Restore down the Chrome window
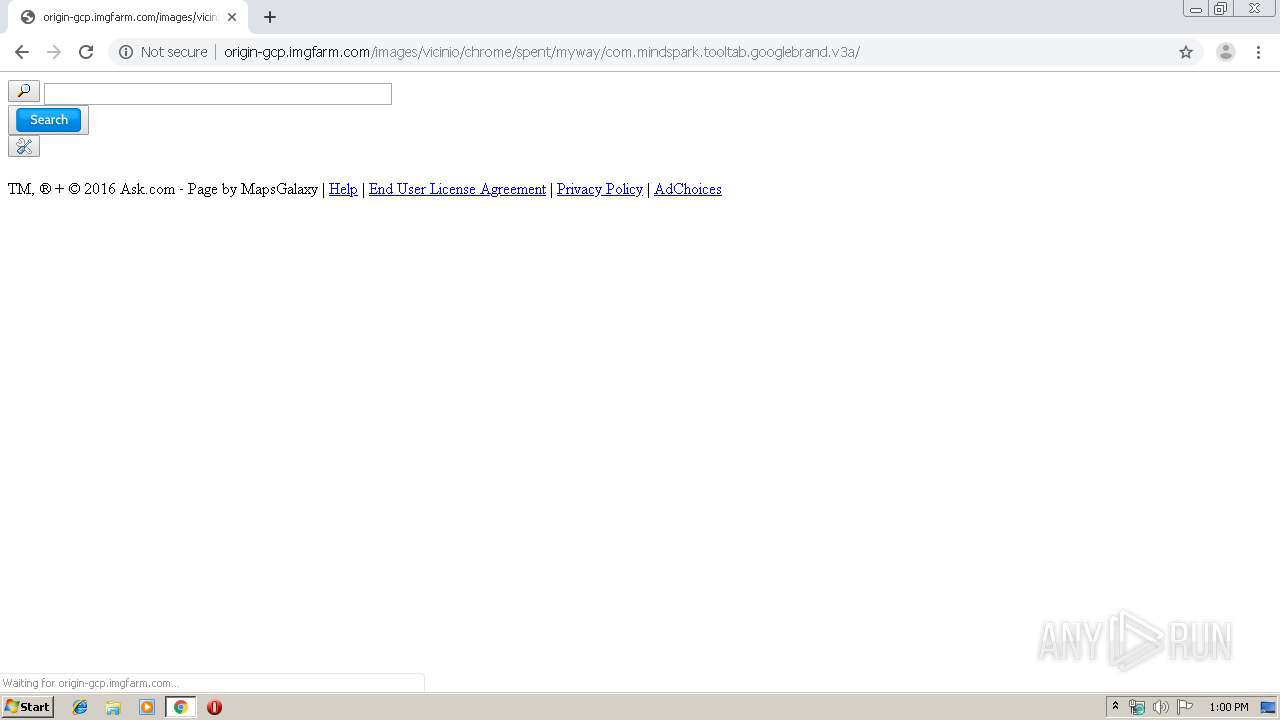 [1221, 9]
